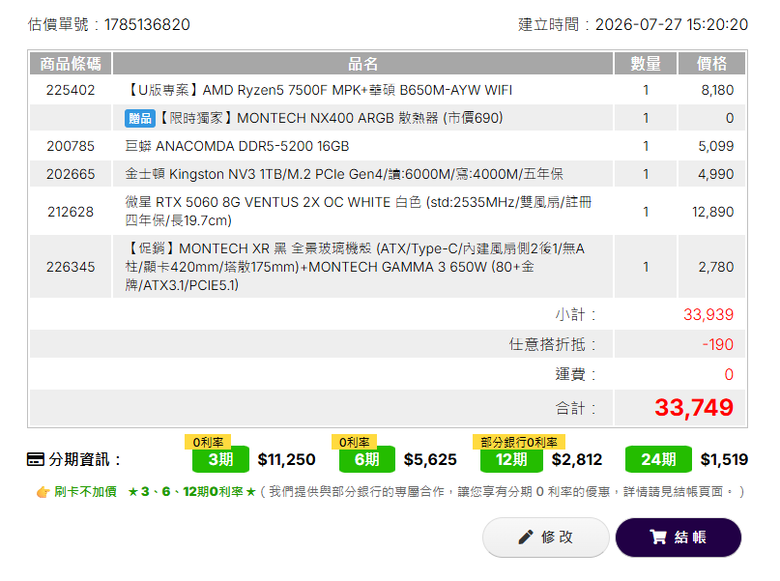Click the price 5,099
780x581 pixels.
716,146
